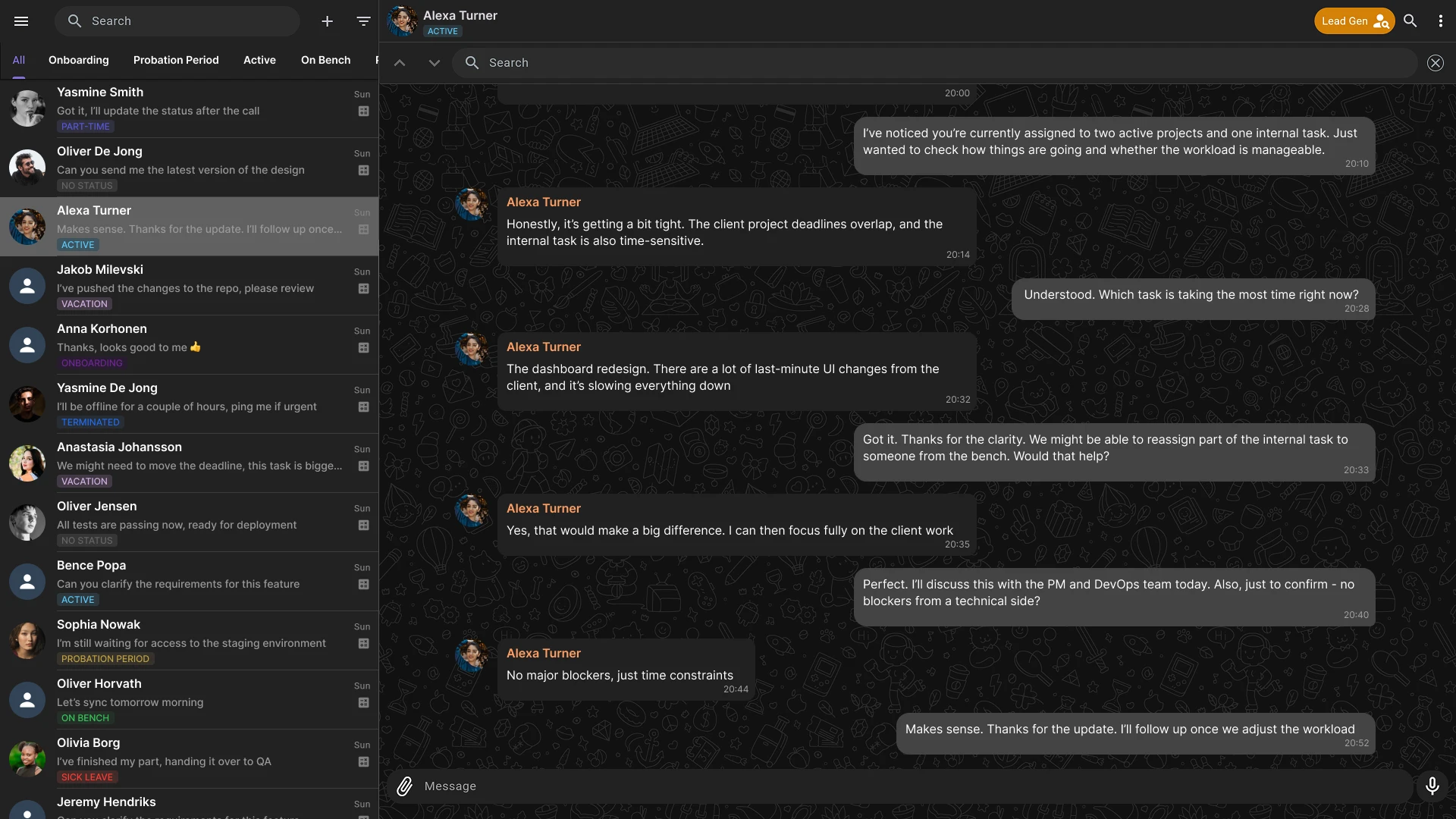Go to next search result arrow
Screen dimensions: 1456x819
click(434, 63)
